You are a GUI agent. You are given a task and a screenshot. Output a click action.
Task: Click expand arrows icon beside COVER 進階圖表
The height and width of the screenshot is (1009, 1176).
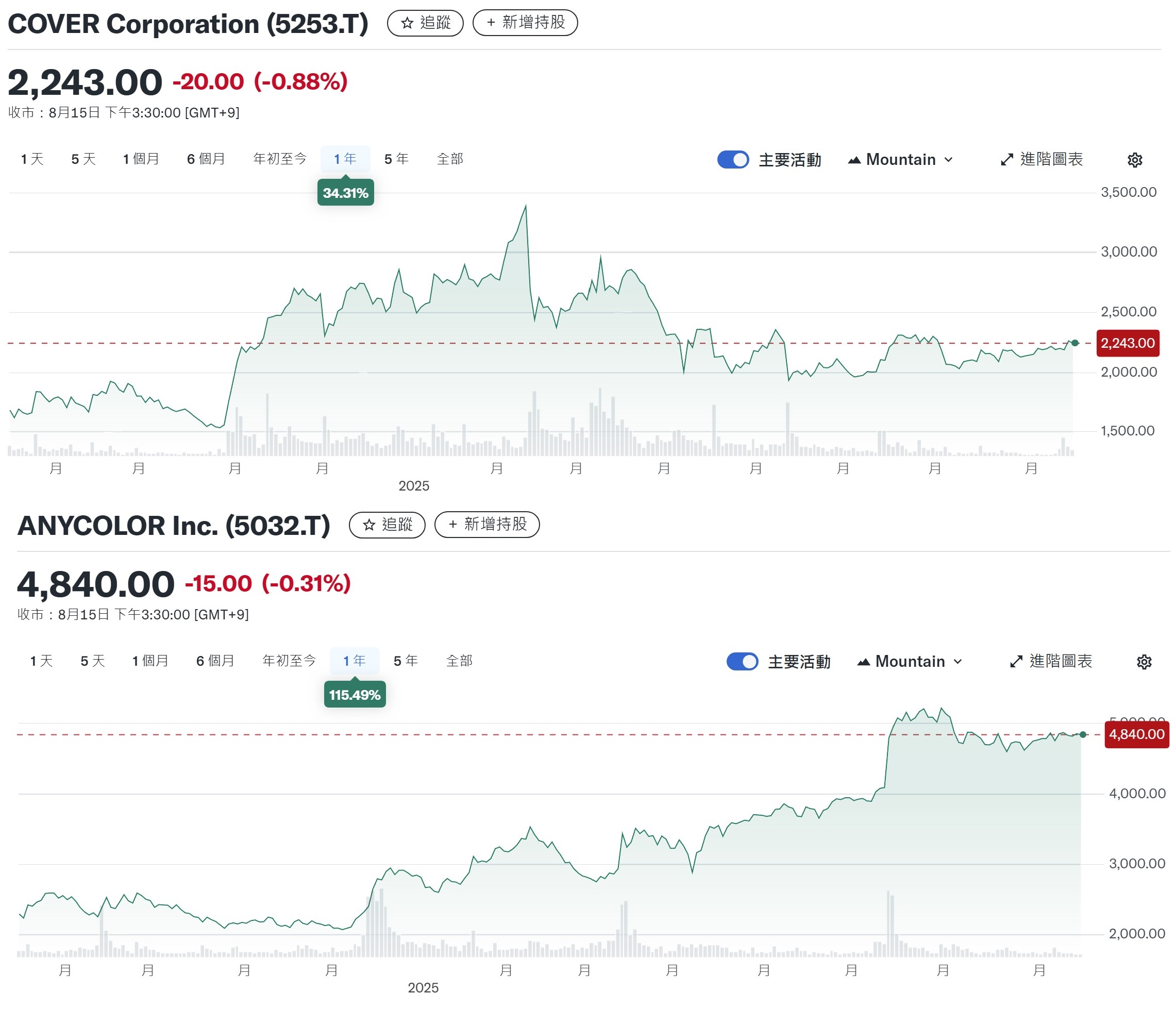pos(1006,160)
